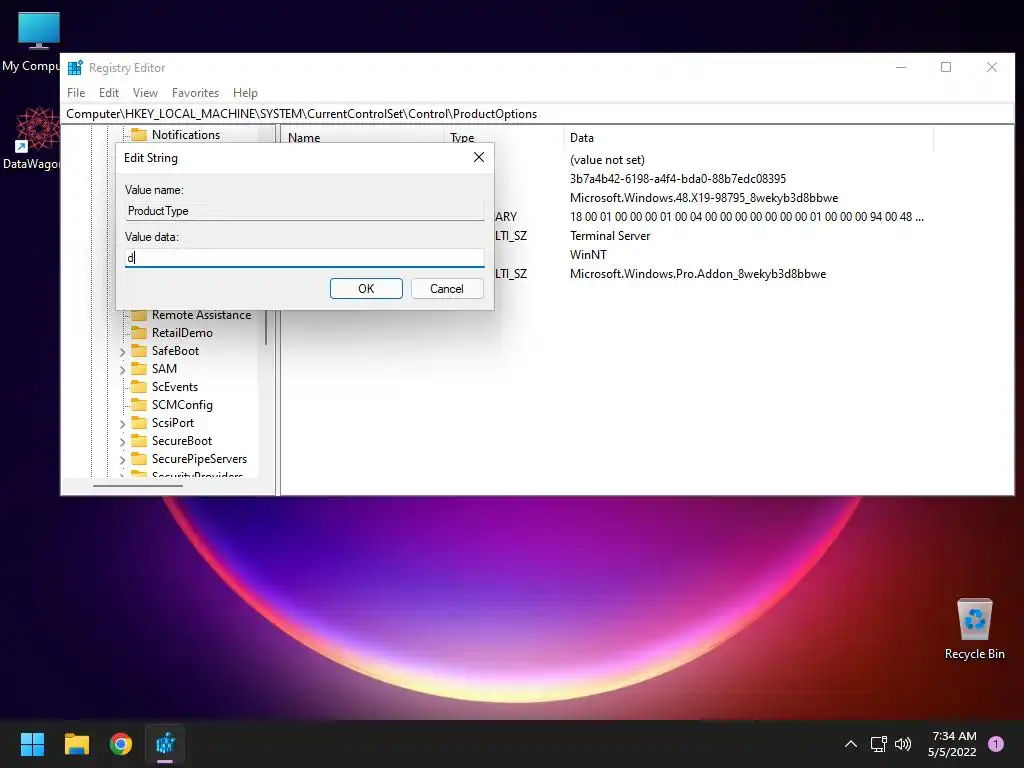Open the Edit menu
1024x768 pixels.
point(108,93)
